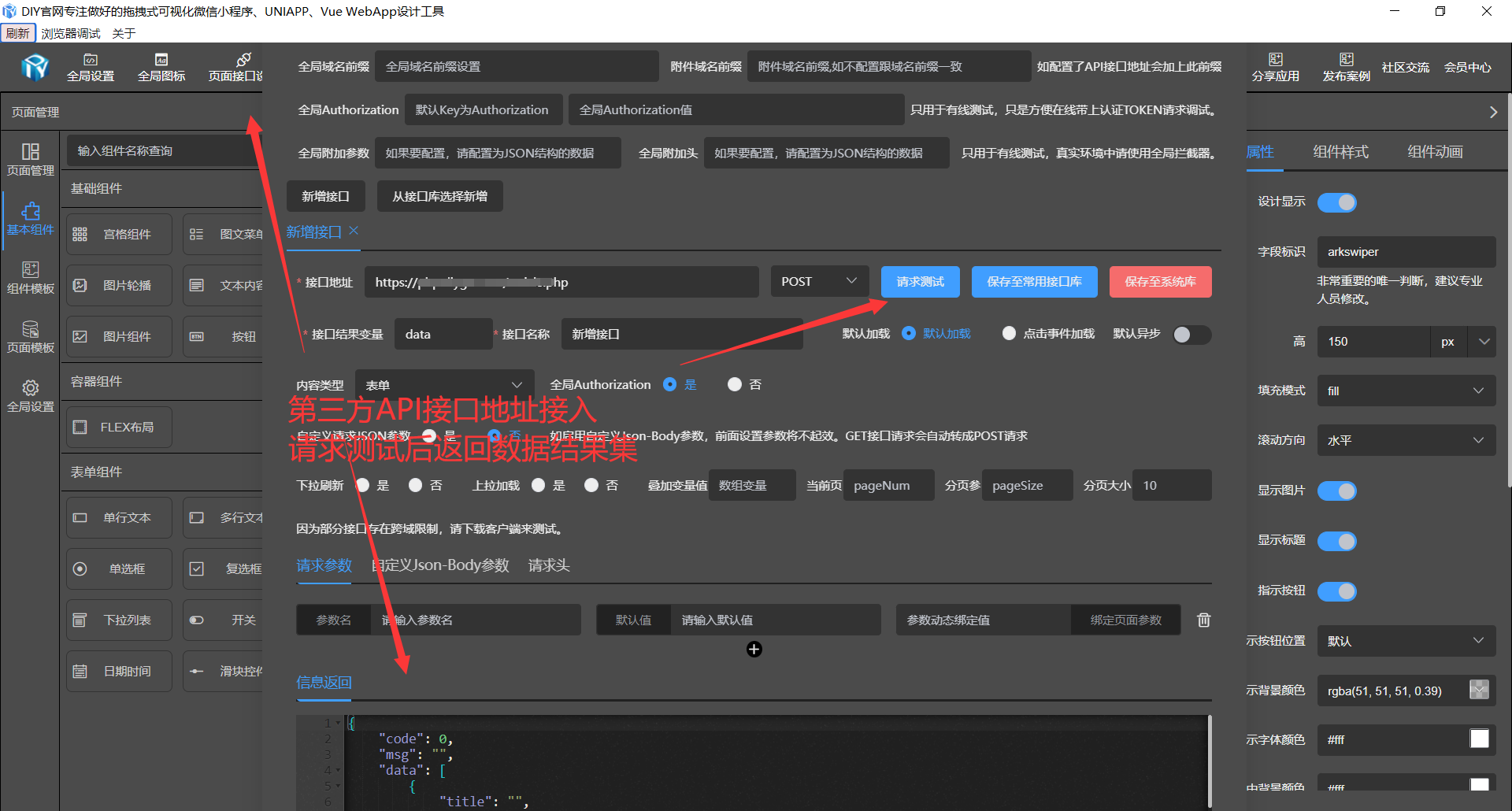
Task: Click the 接口地址 URL input field
Action: click(561, 282)
